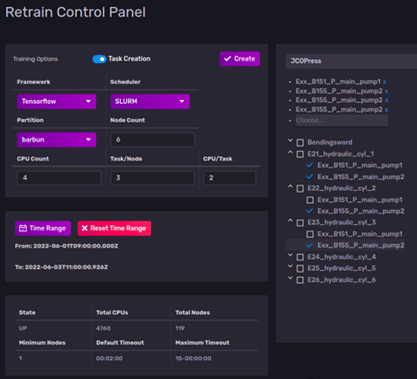Image resolution: width=417 pixels, height=379 pixels.
Task: Uncheck Exx_B155_P_main_pump2 under E21_hydraulic_cyl_1
Action: (310, 177)
